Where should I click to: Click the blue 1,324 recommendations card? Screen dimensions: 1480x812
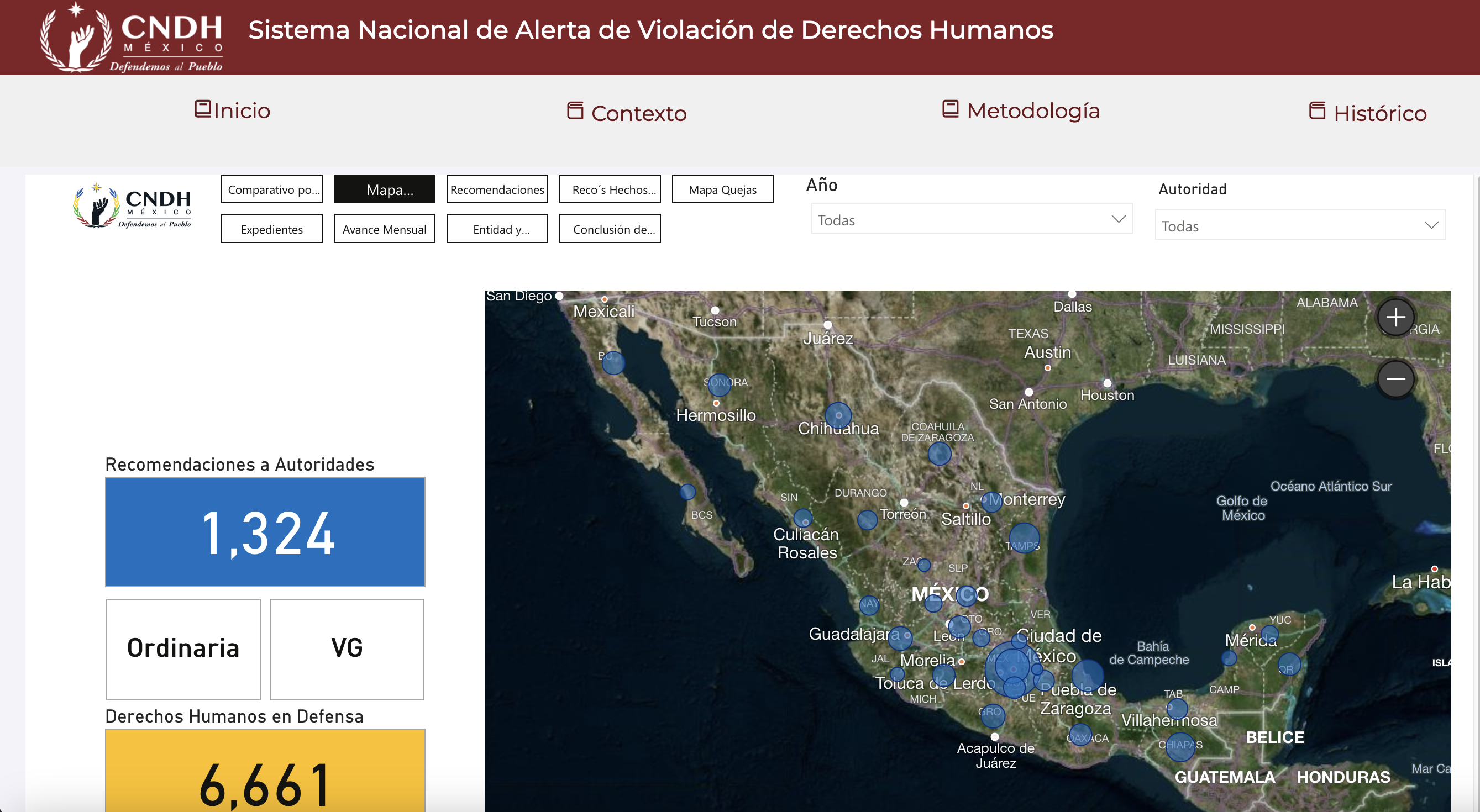point(265,532)
